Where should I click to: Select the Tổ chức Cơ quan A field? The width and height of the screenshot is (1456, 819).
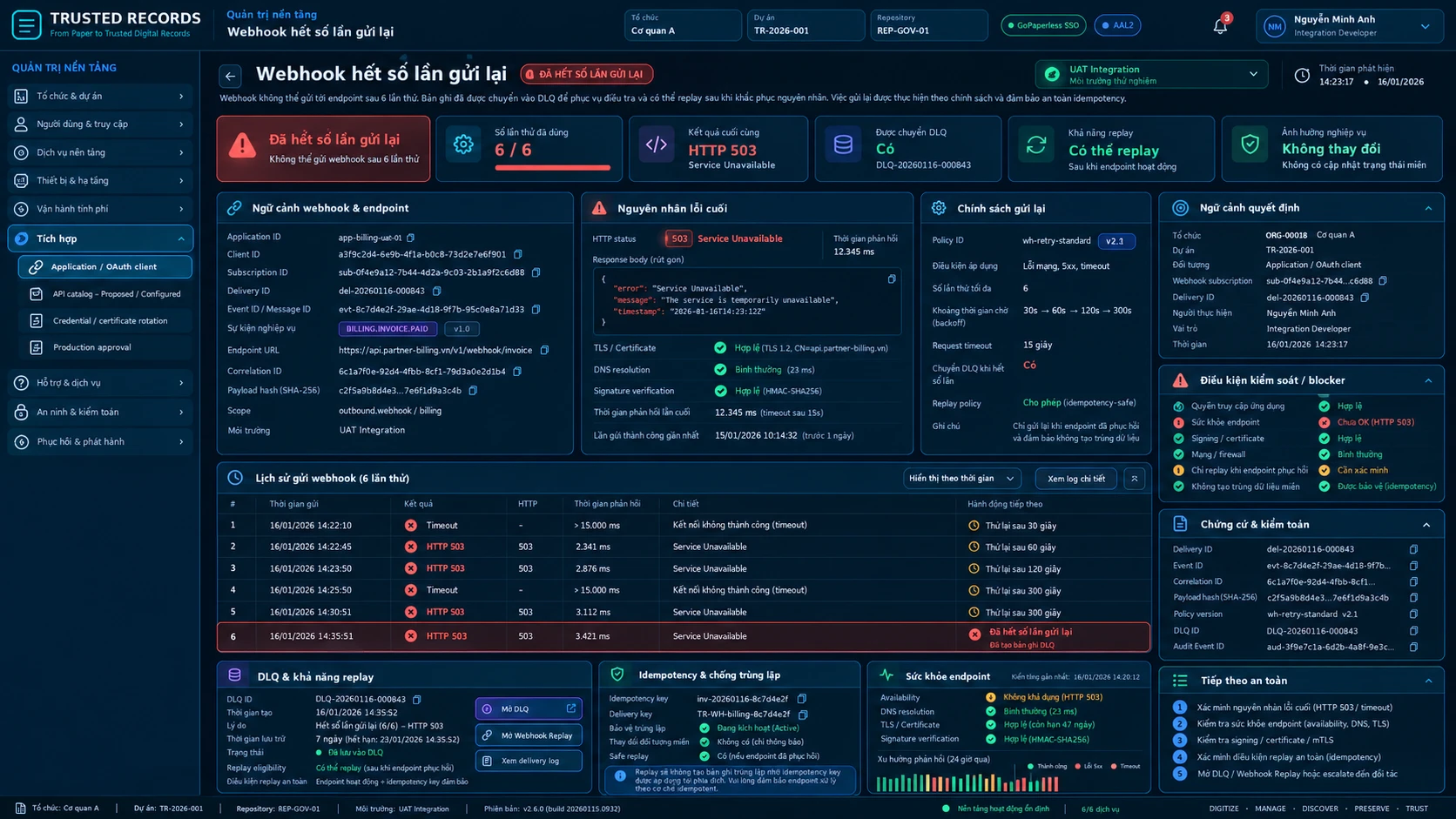click(x=683, y=25)
